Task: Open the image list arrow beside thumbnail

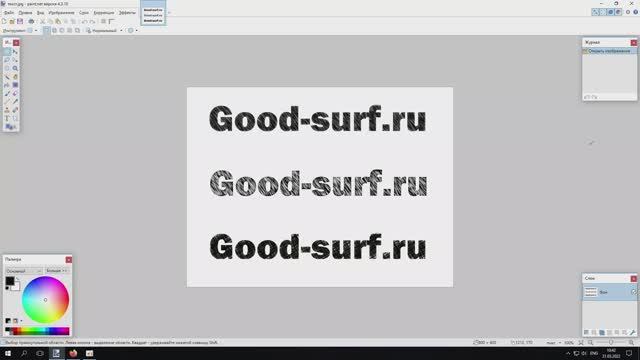Action: [x=169, y=13]
